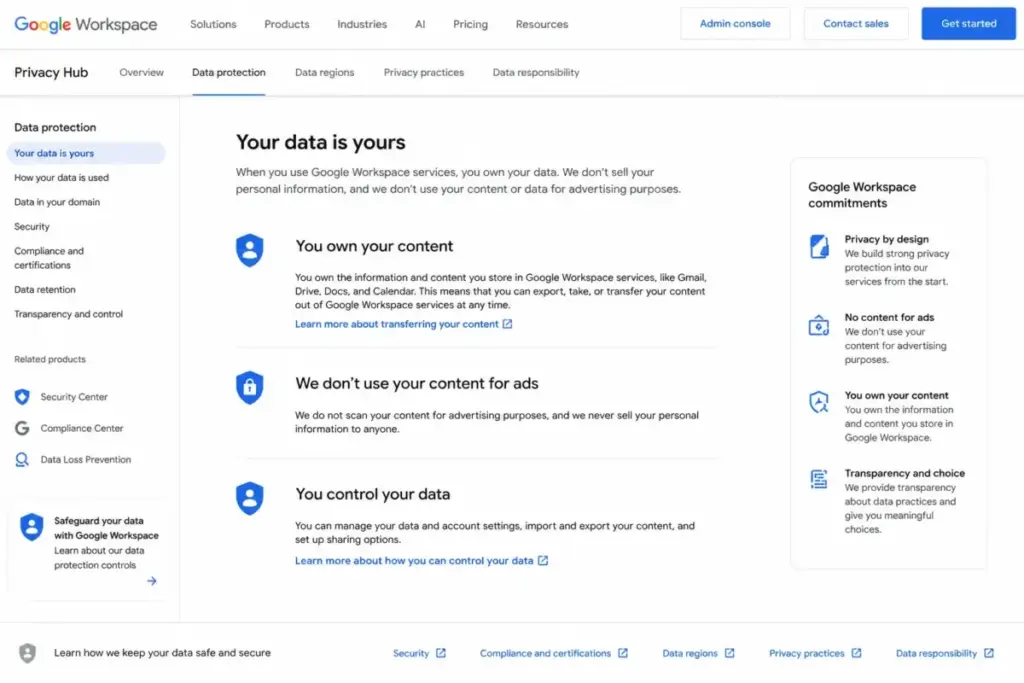Click the footer Security link
Screen dimensions: 1024x683
411,653
